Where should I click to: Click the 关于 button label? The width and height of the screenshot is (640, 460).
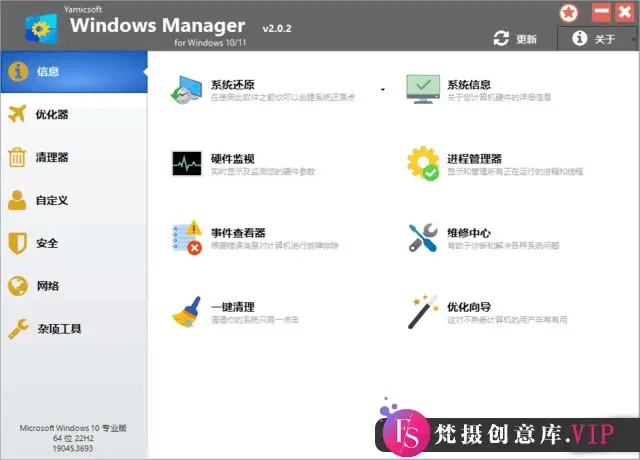click(604, 39)
